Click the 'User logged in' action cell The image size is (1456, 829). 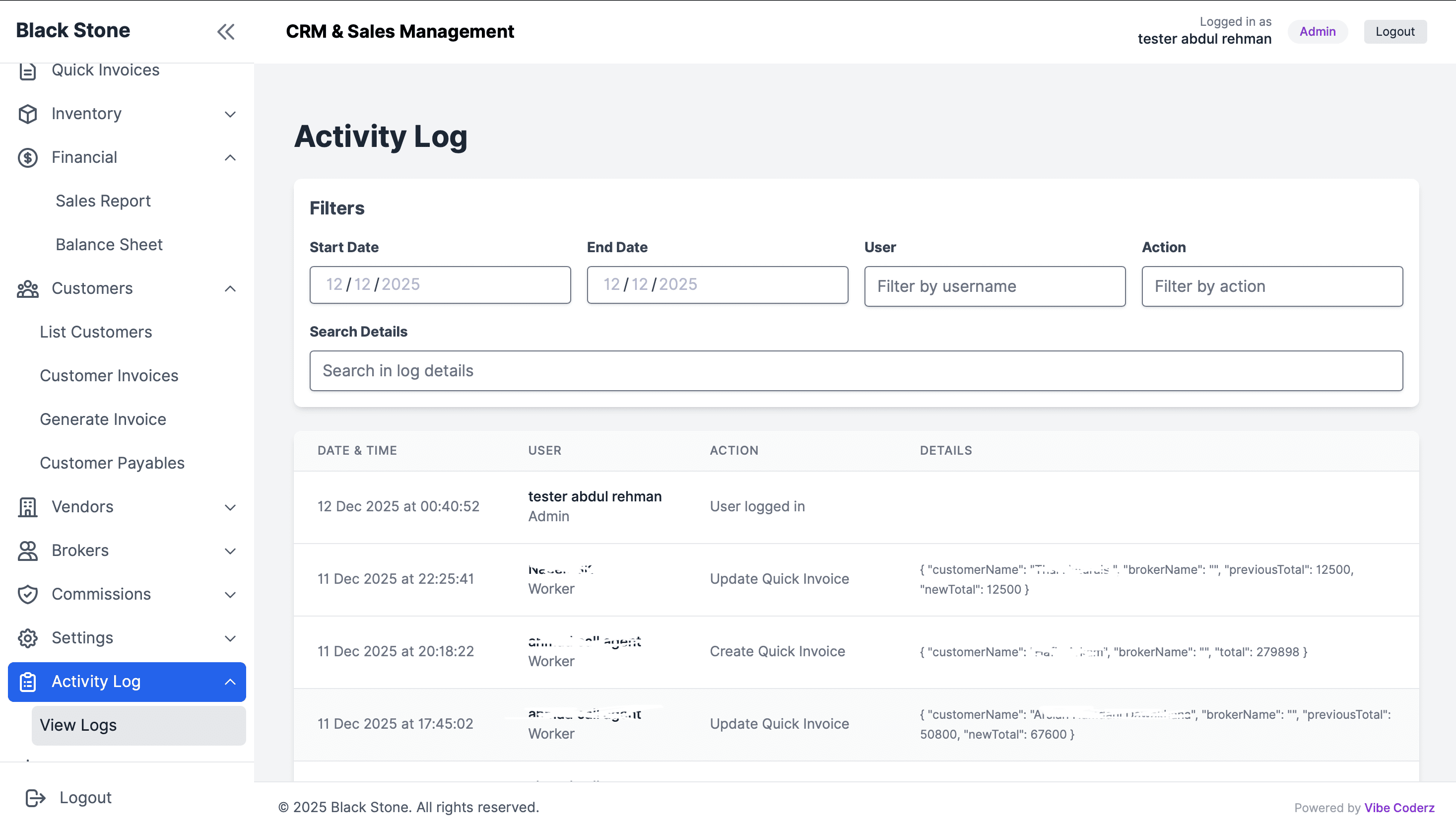point(757,507)
